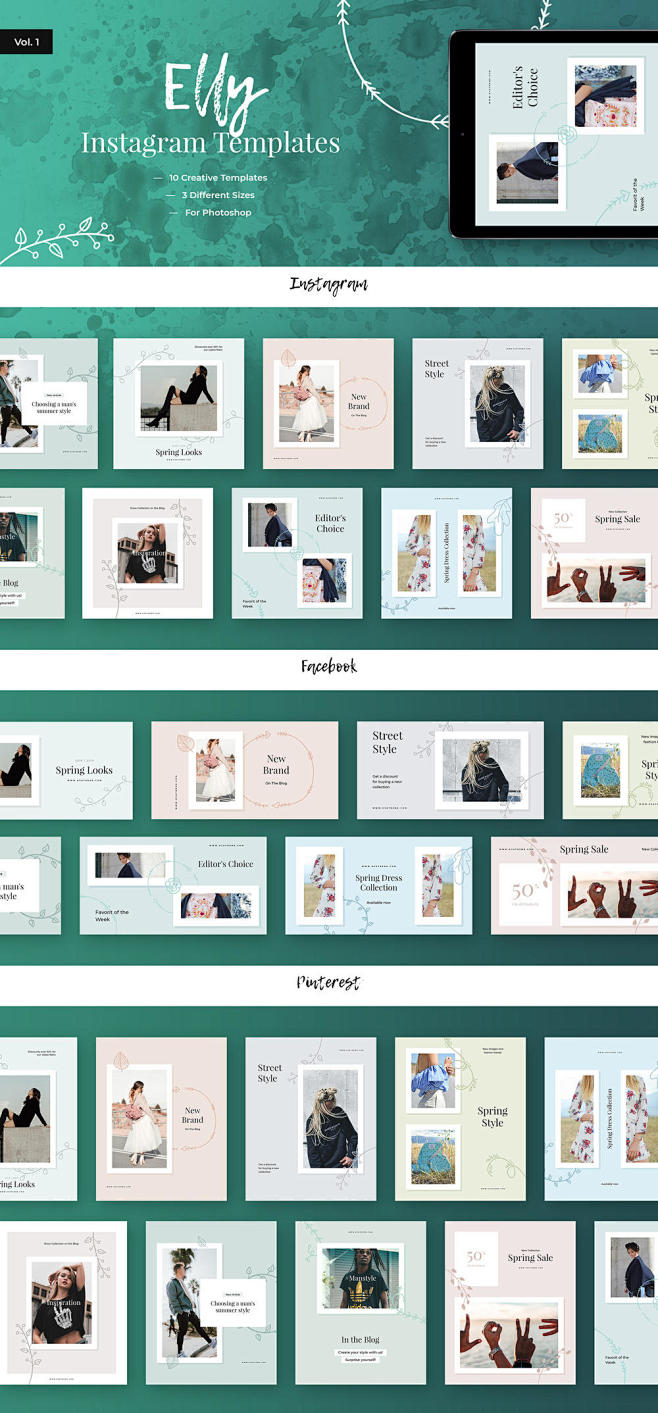Click the Facebook Spring Style banner at row end

pos(610,771)
